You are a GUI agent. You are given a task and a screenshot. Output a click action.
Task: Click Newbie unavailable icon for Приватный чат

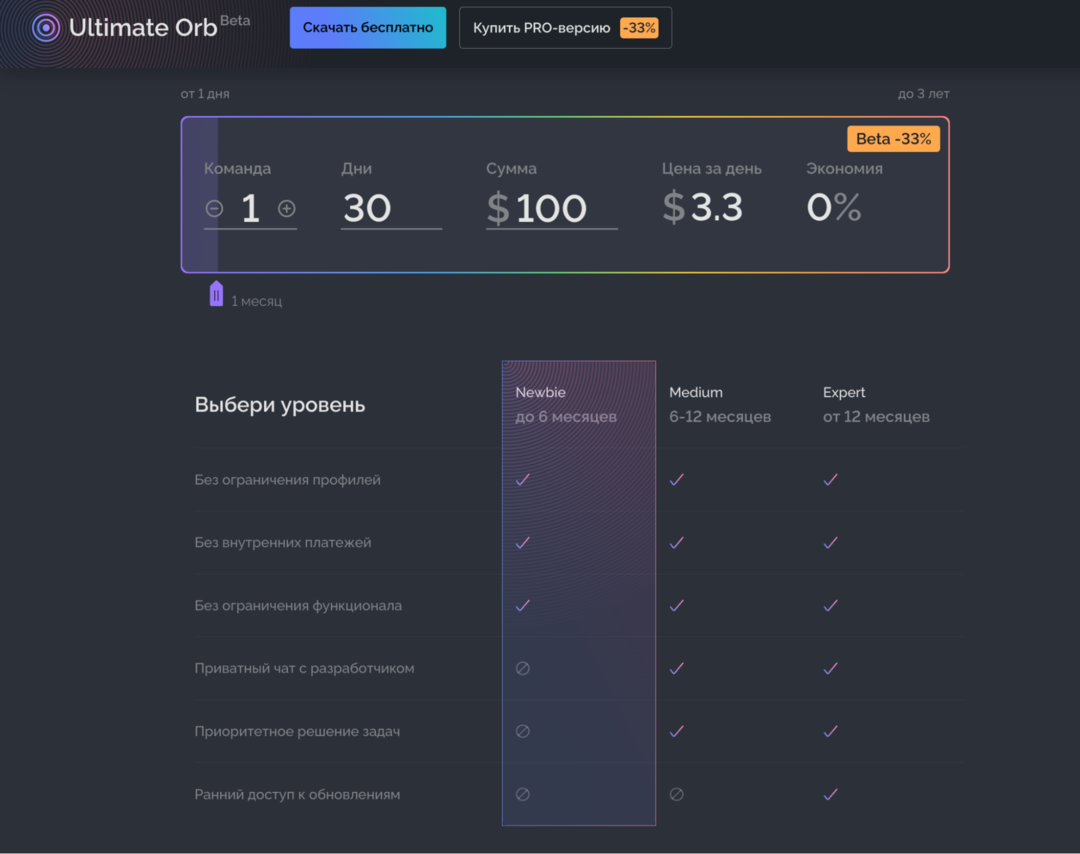pyautogui.click(x=522, y=668)
